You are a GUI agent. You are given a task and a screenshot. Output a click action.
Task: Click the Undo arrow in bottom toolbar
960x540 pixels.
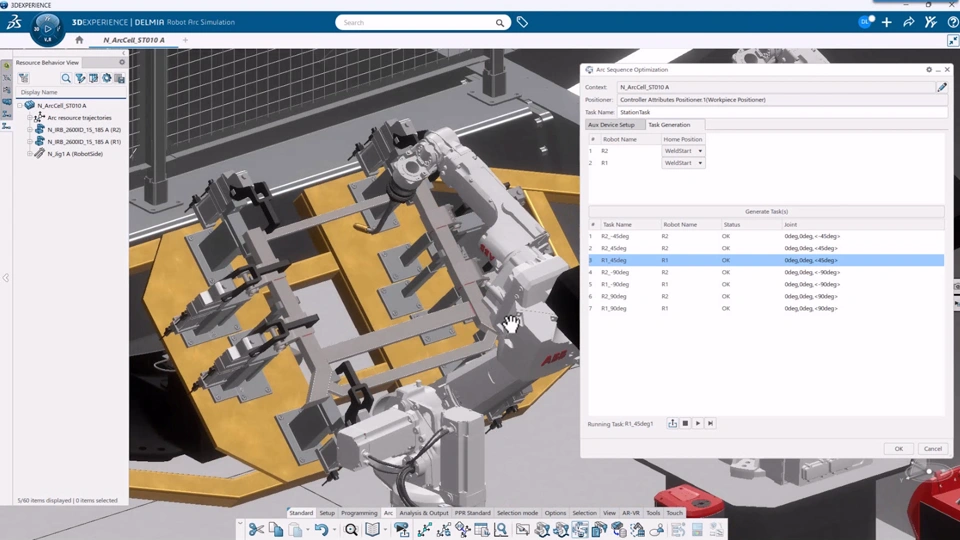click(x=321, y=529)
